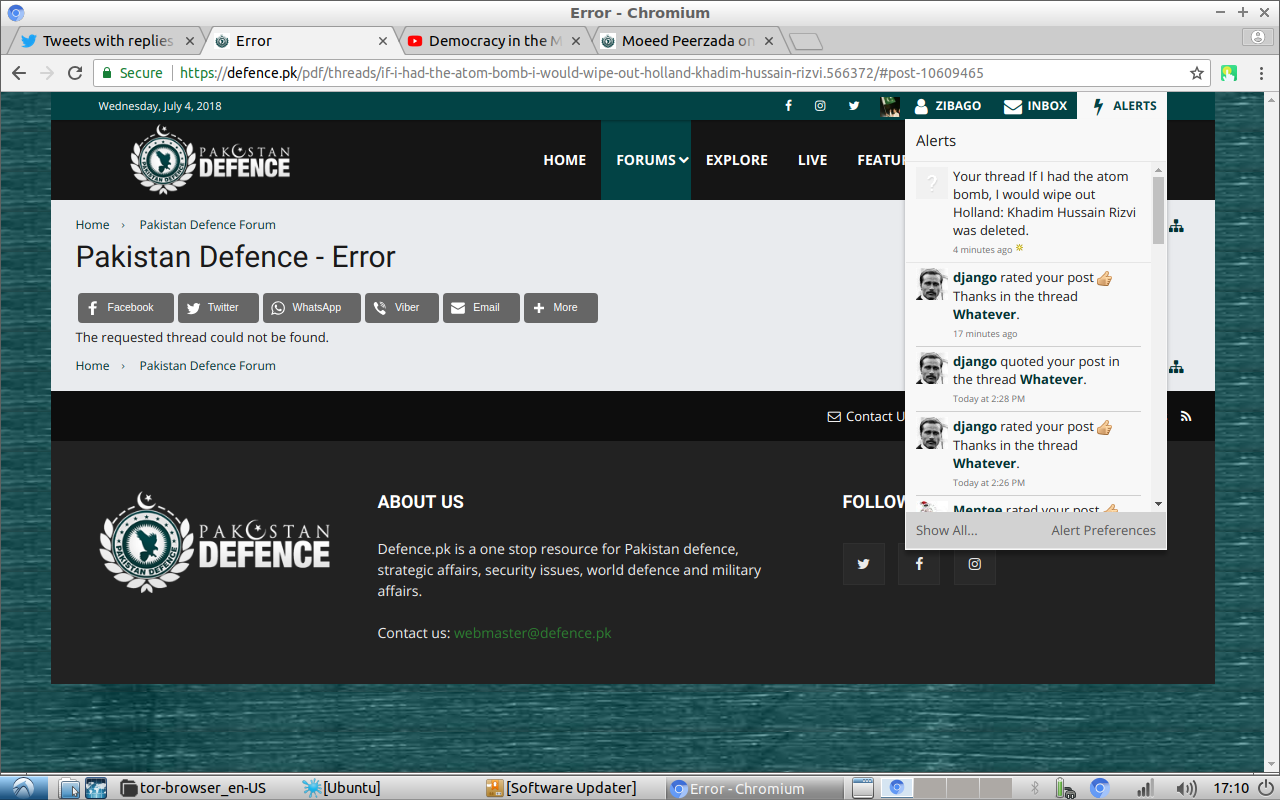1280x800 pixels.
Task: Click the network signal tray icon
Action: coord(1146,788)
